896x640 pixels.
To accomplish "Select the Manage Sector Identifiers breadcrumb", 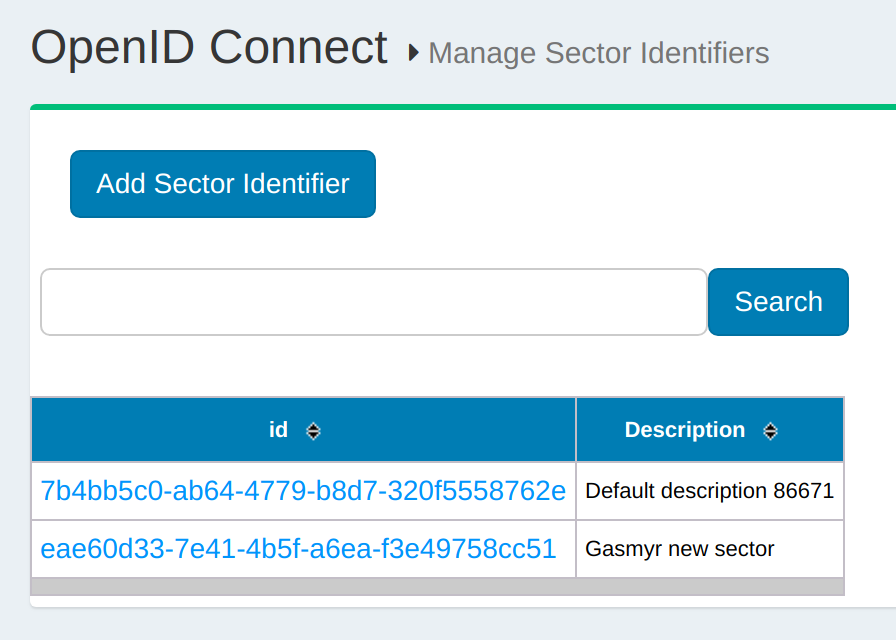I will pyautogui.click(x=598, y=53).
